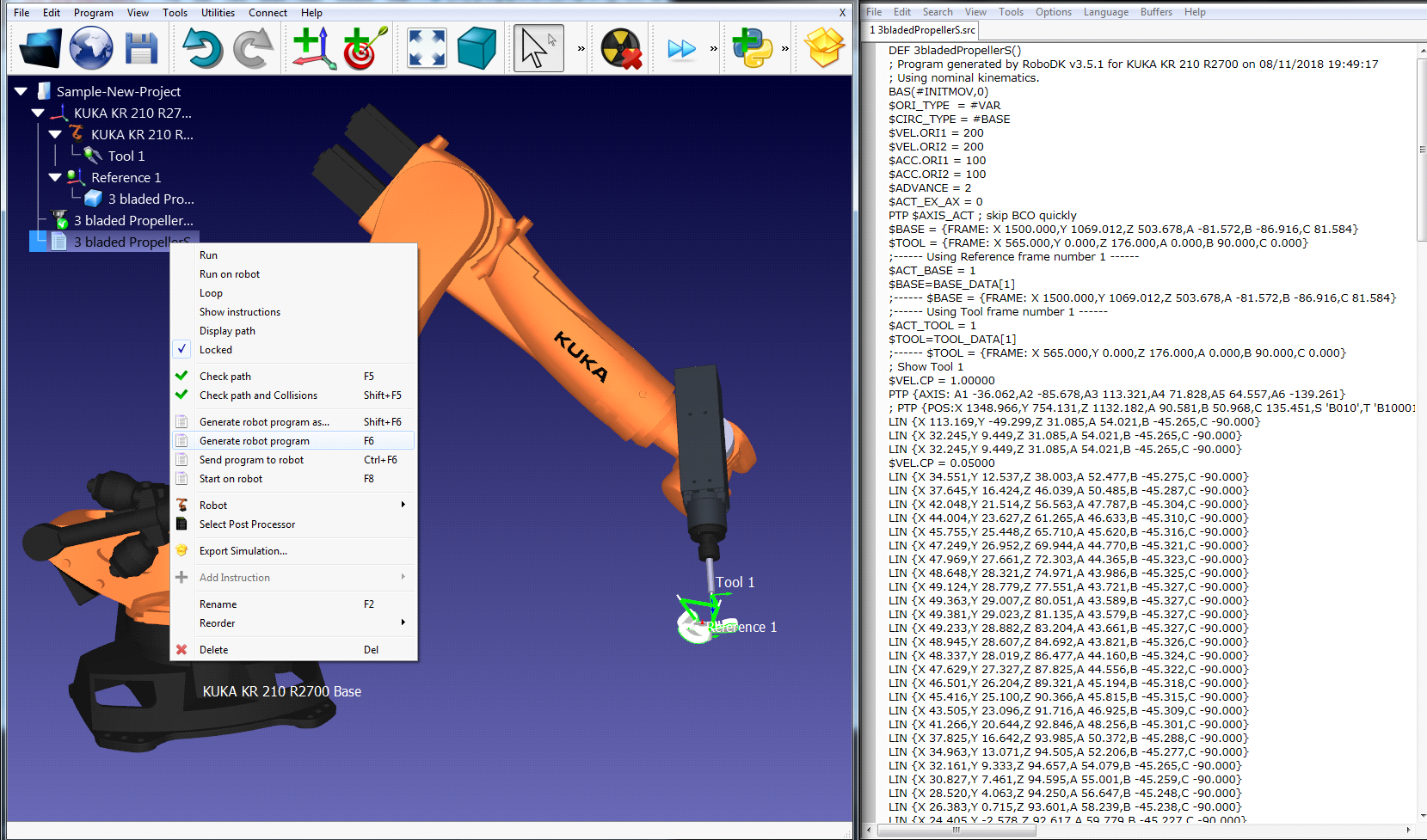The height and width of the screenshot is (840, 1427).
Task: Click the editor scrollbar down arrow
Action: pyautogui.click(x=1420, y=814)
